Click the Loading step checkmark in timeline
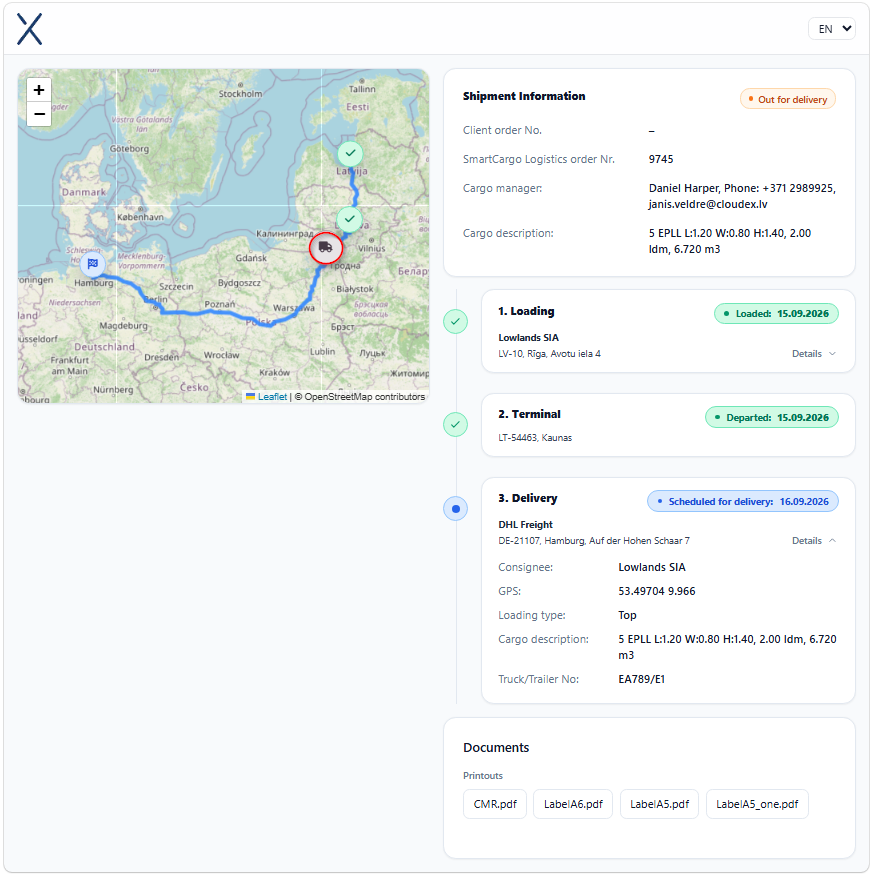 coord(455,321)
